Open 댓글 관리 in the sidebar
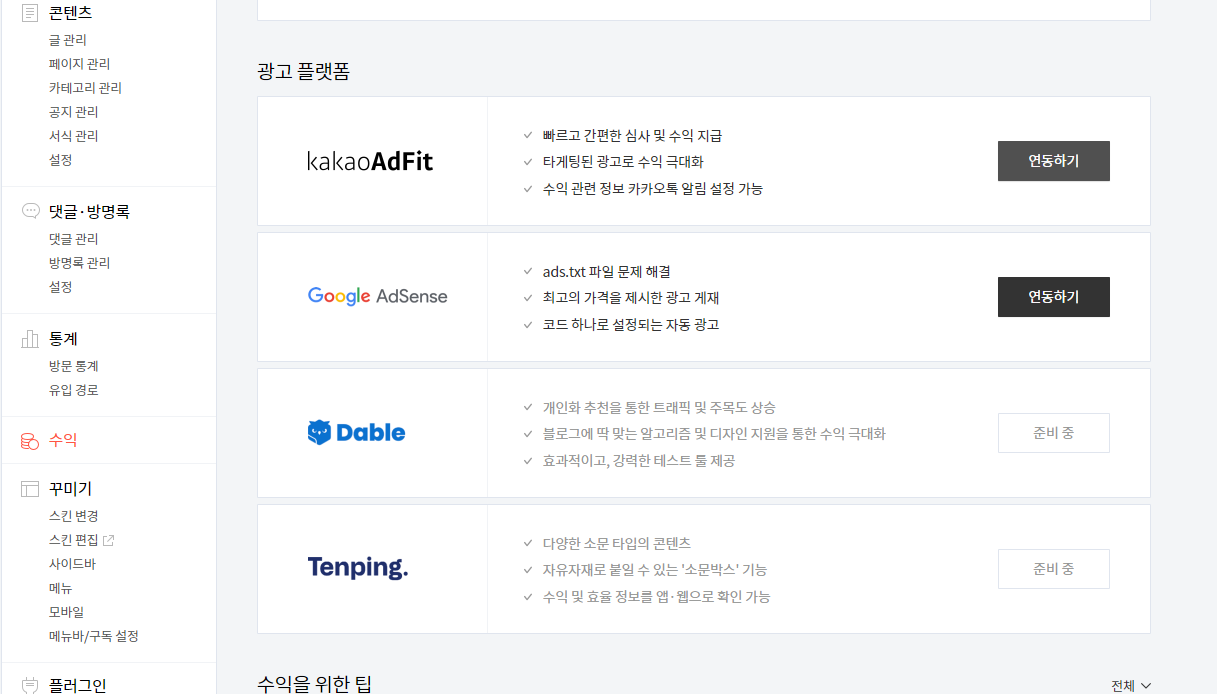The image size is (1217, 694). click(73, 239)
